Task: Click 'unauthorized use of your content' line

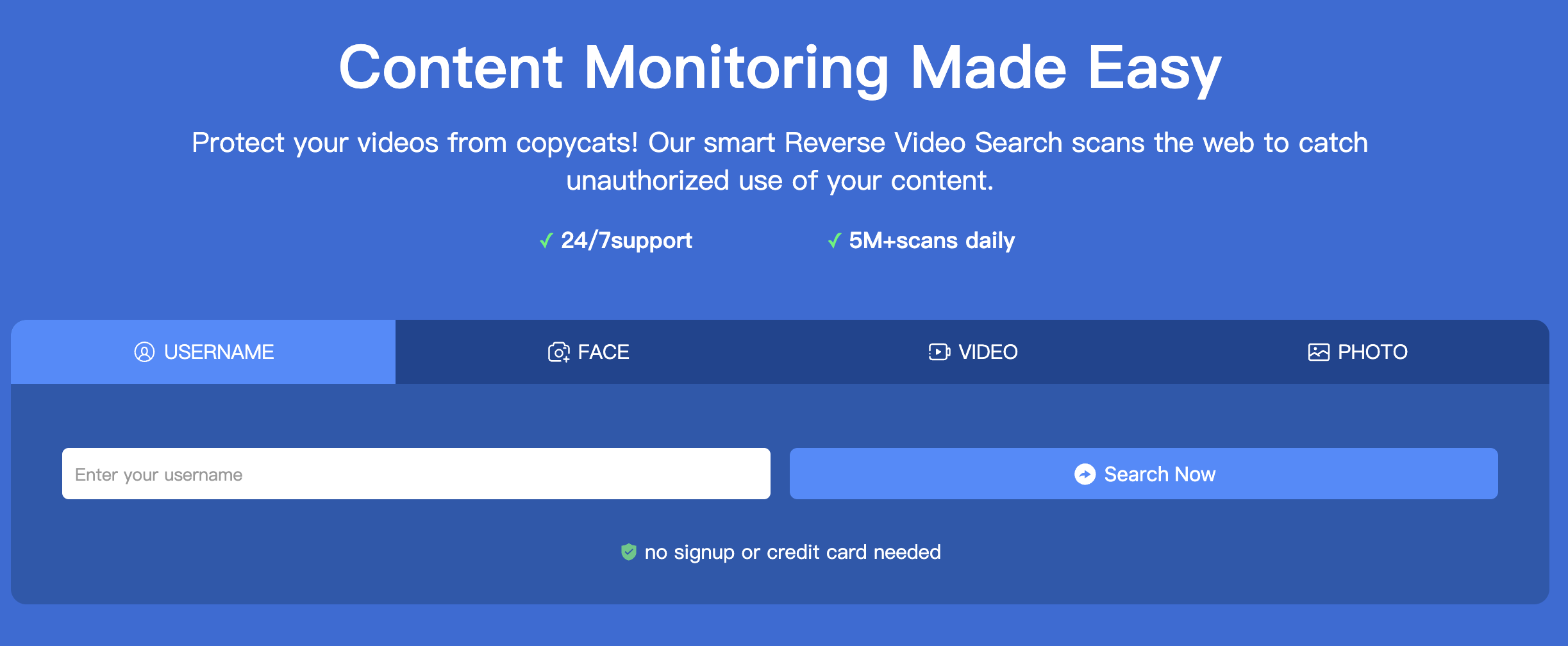Action: (x=780, y=181)
